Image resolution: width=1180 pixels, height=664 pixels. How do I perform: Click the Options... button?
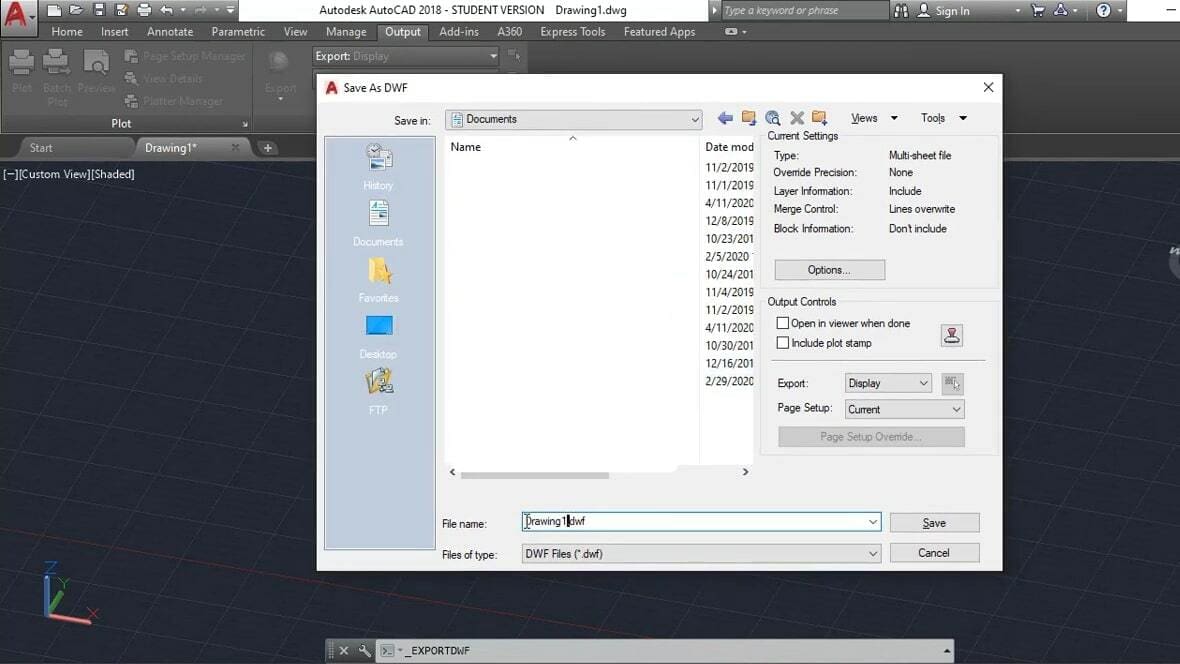[x=829, y=270]
